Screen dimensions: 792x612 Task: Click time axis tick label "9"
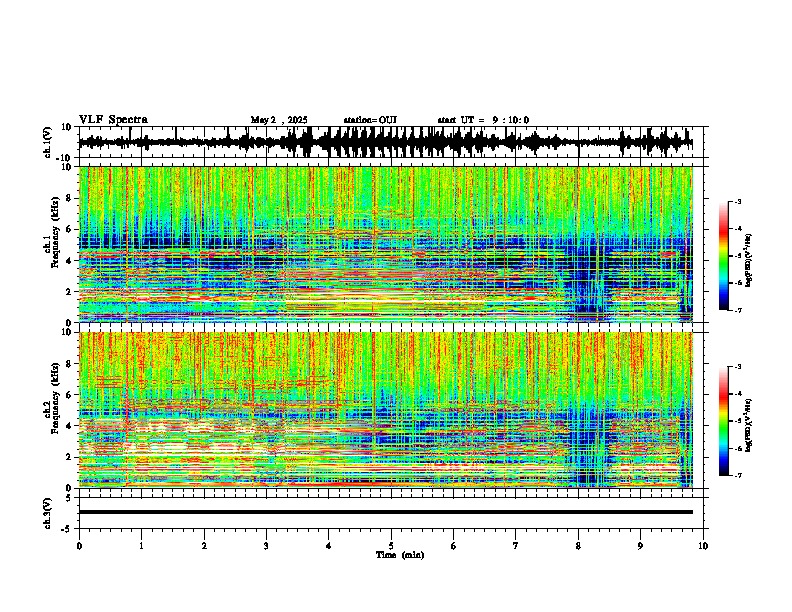[x=640, y=546]
